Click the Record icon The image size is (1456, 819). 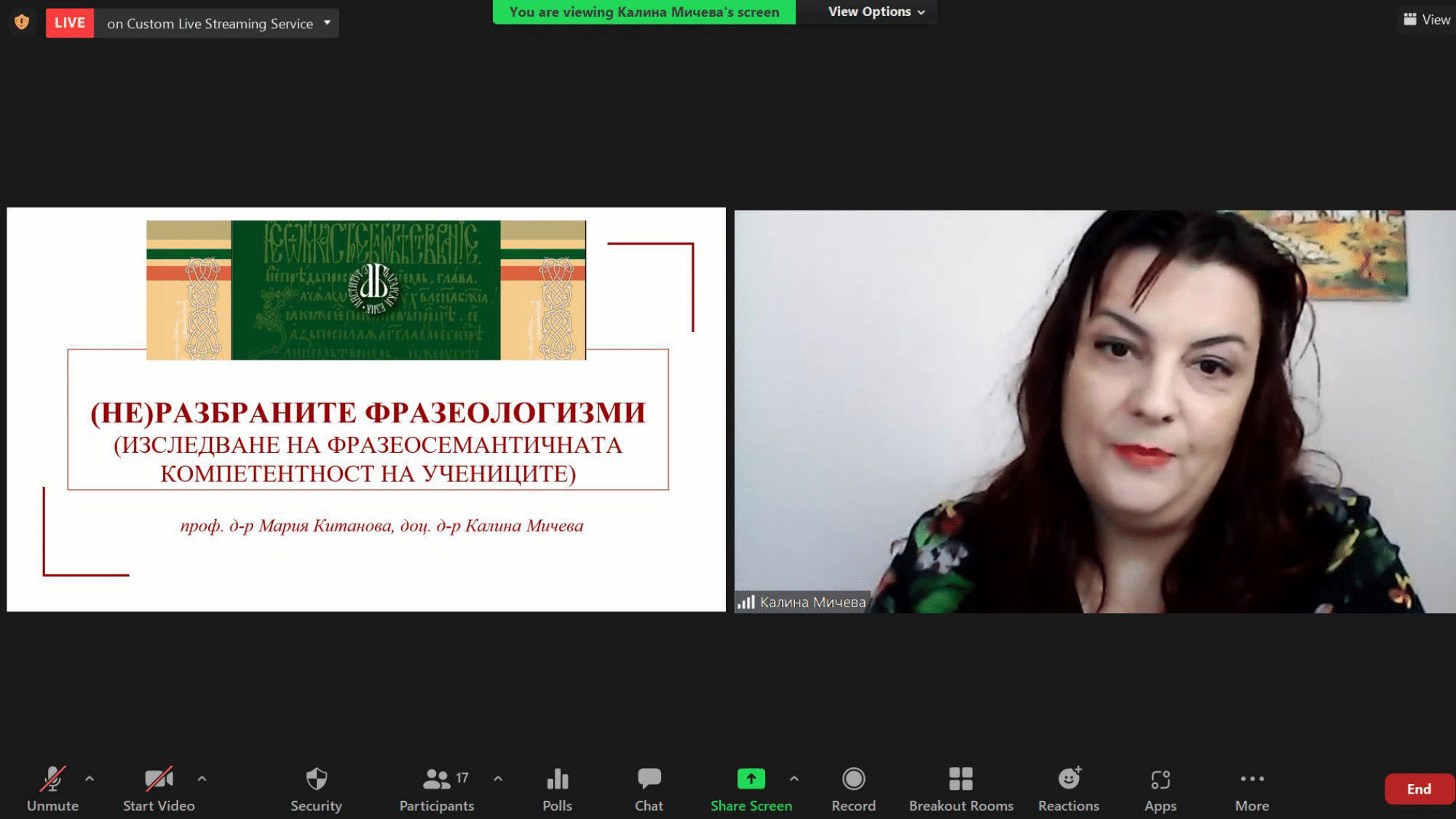[x=853, y=788]
